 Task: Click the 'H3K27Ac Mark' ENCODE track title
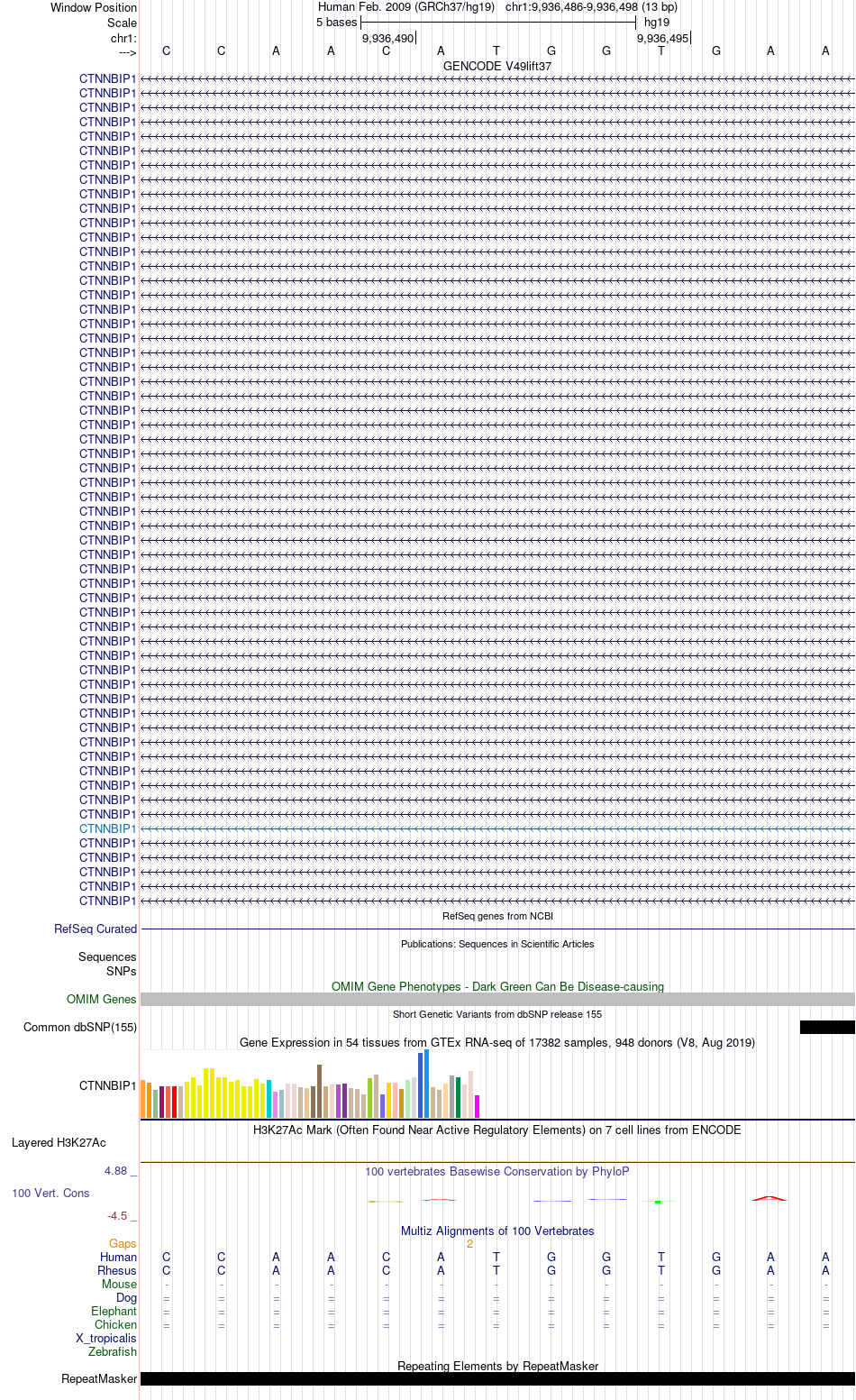pos(497,1130)
